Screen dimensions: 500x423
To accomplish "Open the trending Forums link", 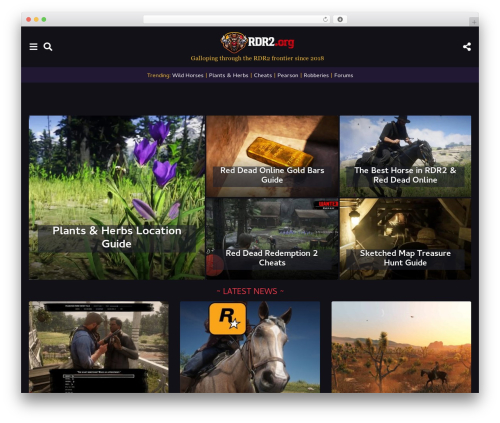I will click(343, 75).
